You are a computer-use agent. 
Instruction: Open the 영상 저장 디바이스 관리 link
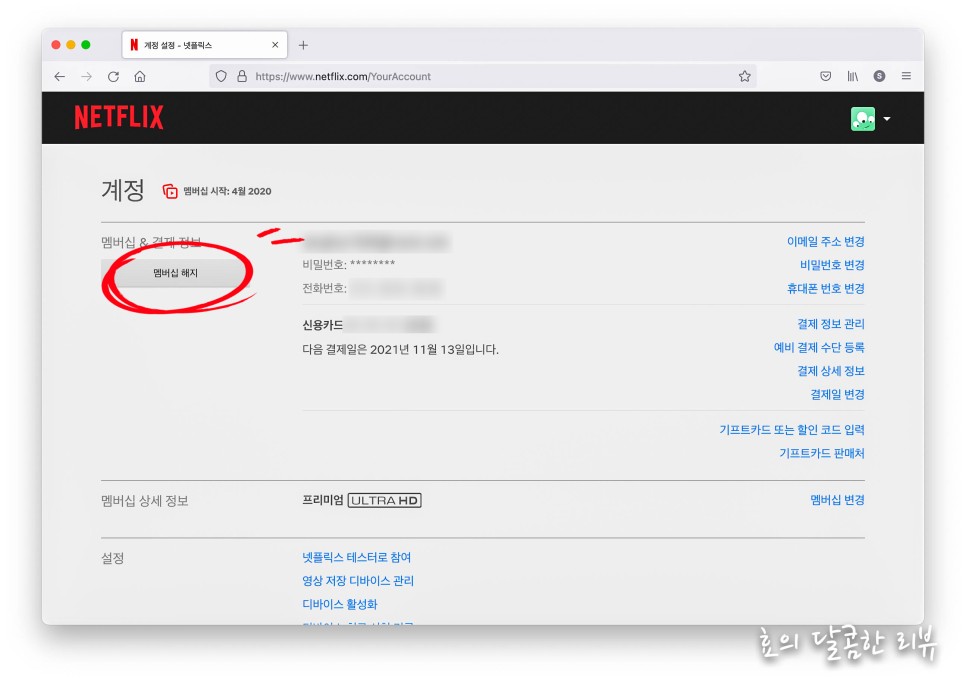click(x=358, y=581)
